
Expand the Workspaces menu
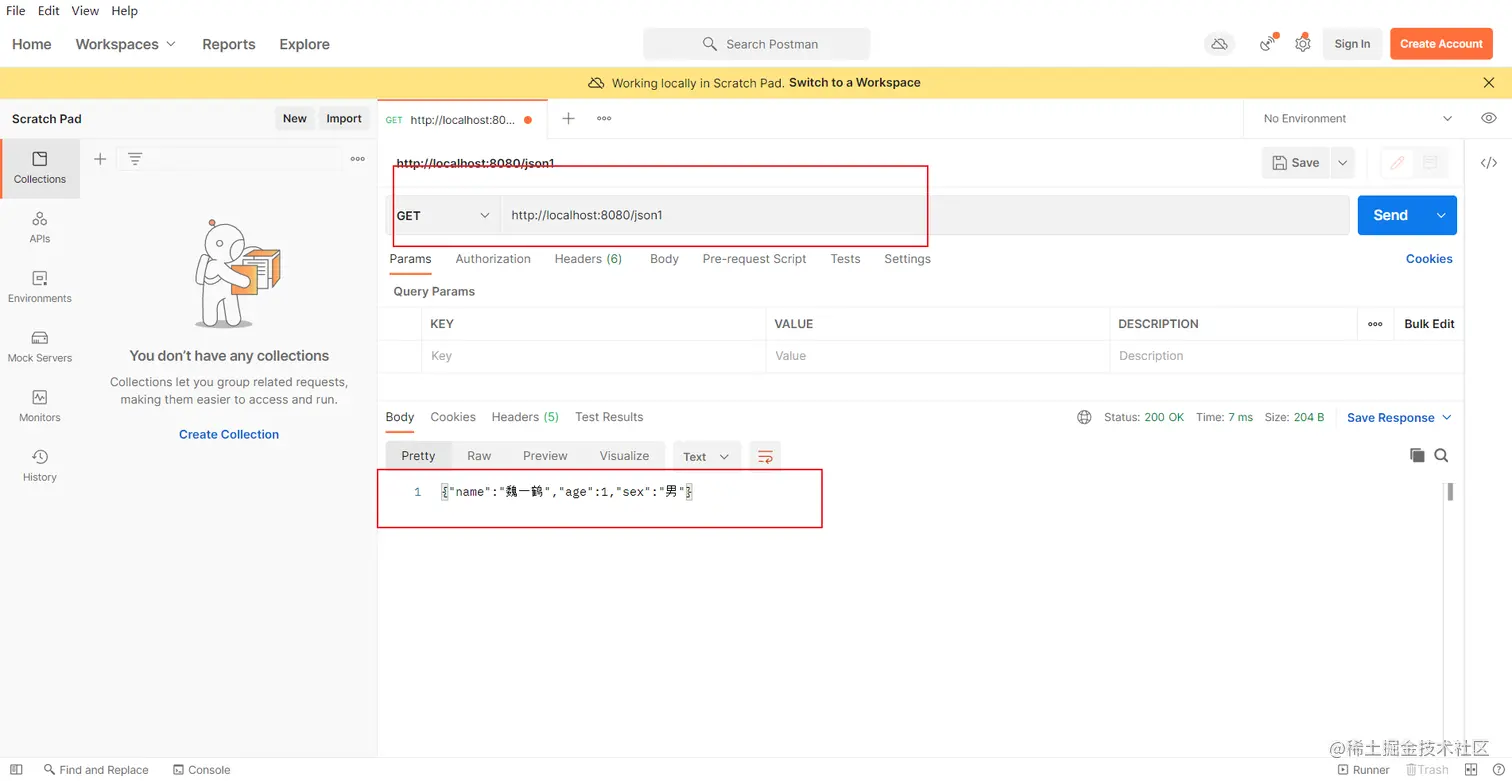pyautogui.click(x=126, y=44)
